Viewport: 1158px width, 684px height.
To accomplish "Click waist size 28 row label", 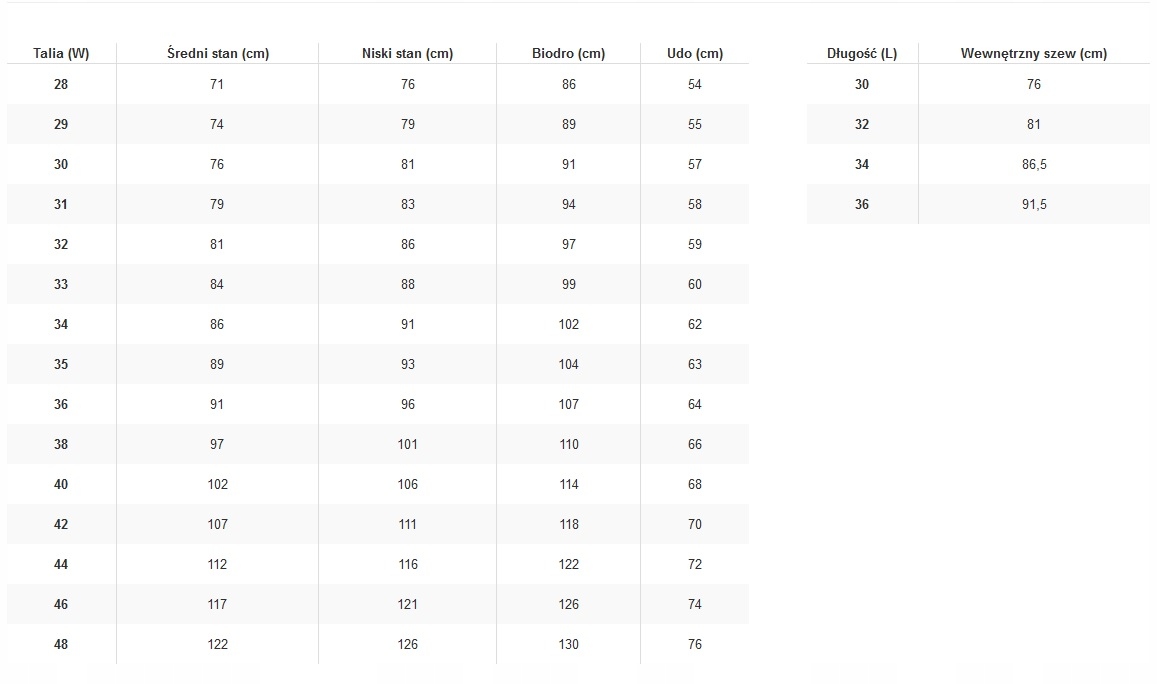I will click(61, 85).
